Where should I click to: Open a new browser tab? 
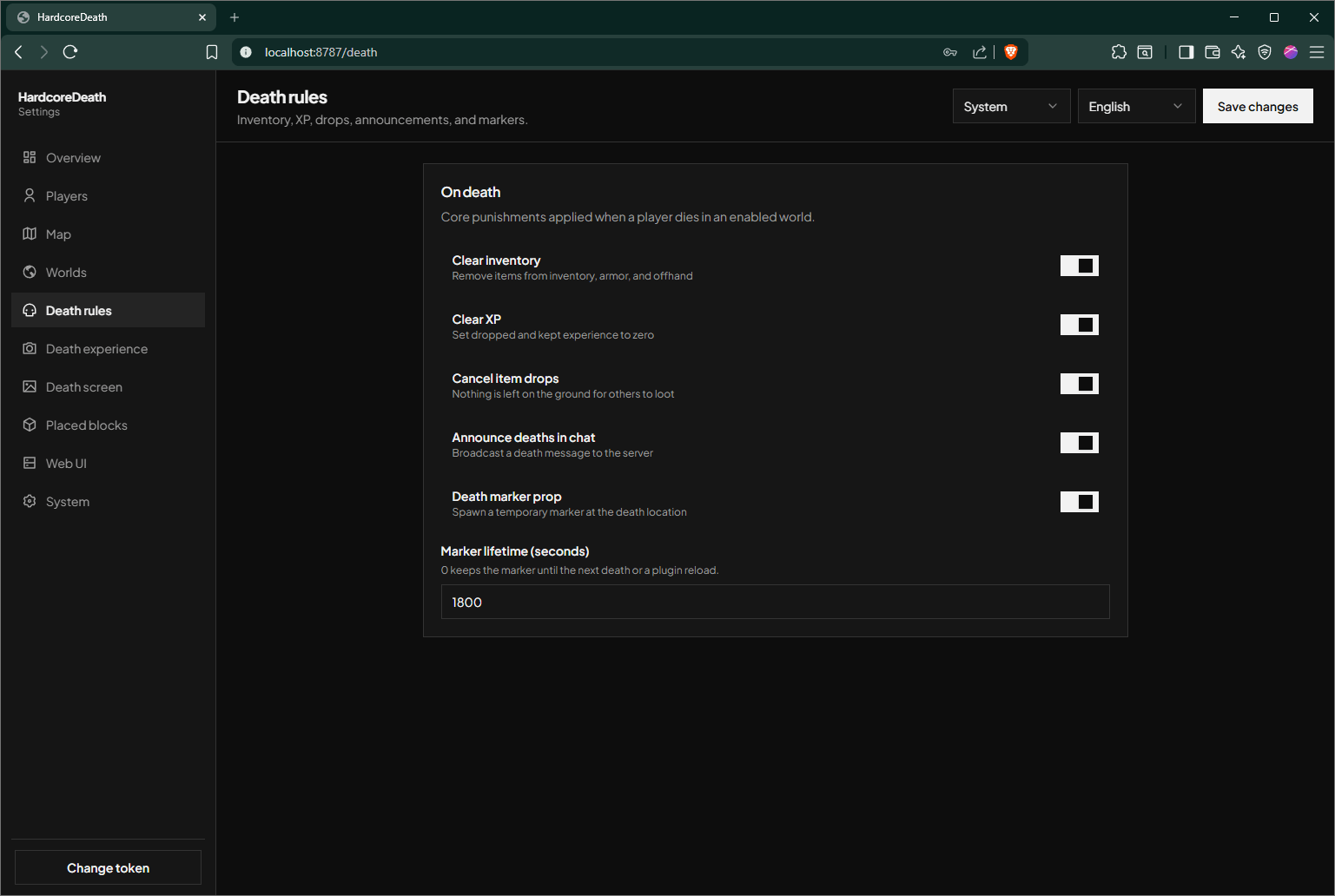(x=235, y=17)
